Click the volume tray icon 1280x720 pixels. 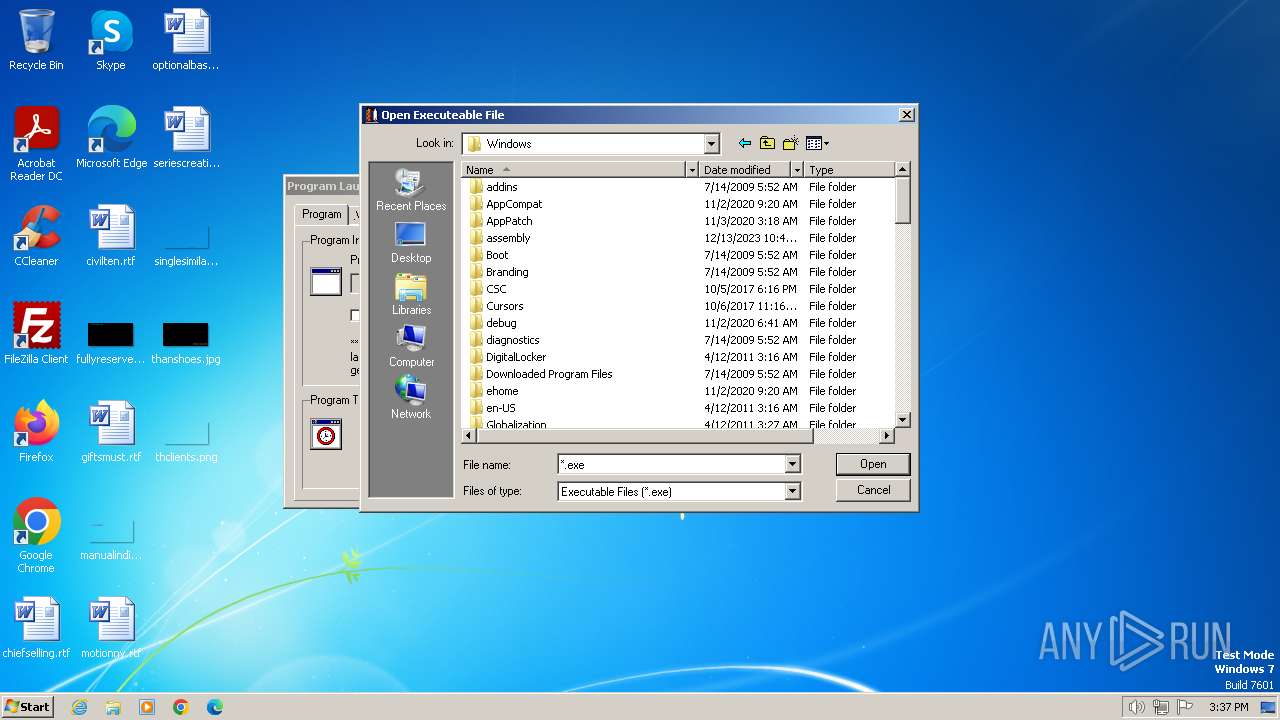(1136, 707)
